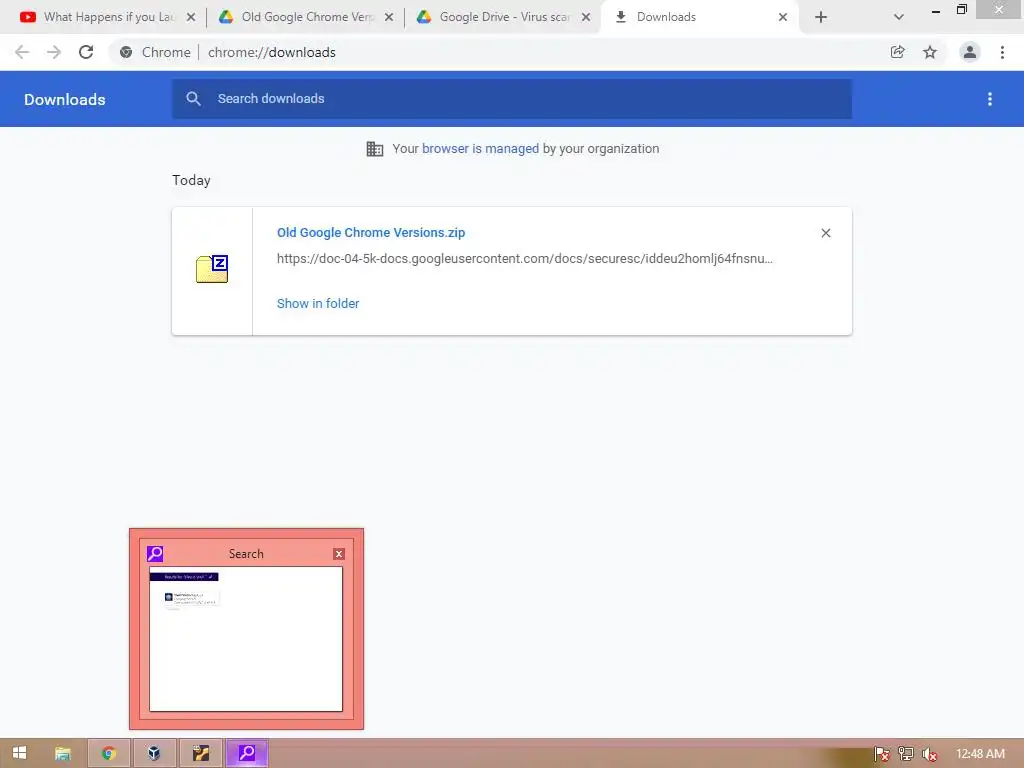The image size is (1024, 768).
Task: Click the purple Search taskbar icon
Action: pyautogui.click(x=246, y=753)
